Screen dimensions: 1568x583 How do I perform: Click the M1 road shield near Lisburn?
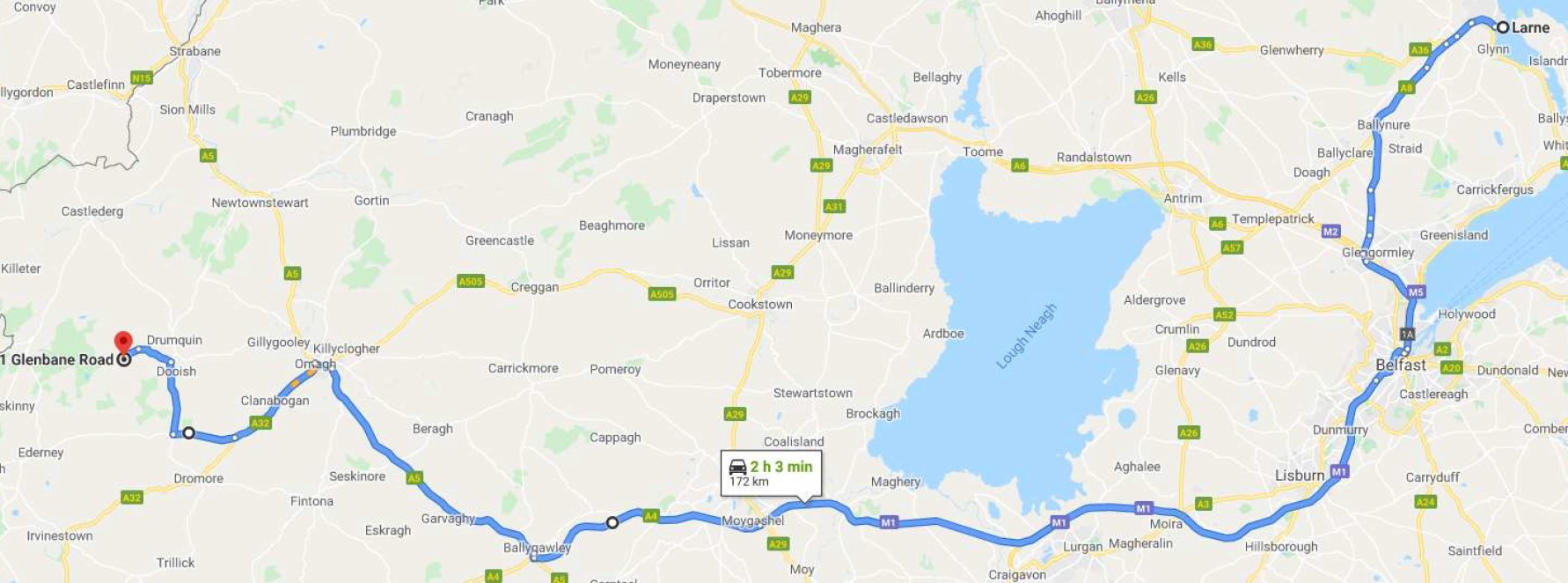tap(1339, 472)
